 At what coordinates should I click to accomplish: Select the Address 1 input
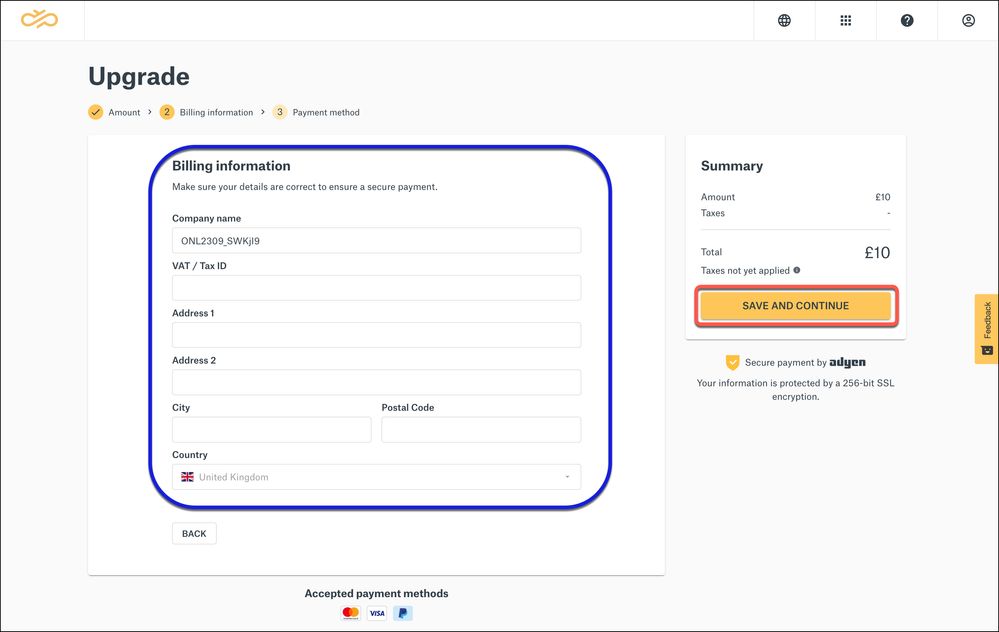coord(376,335)
